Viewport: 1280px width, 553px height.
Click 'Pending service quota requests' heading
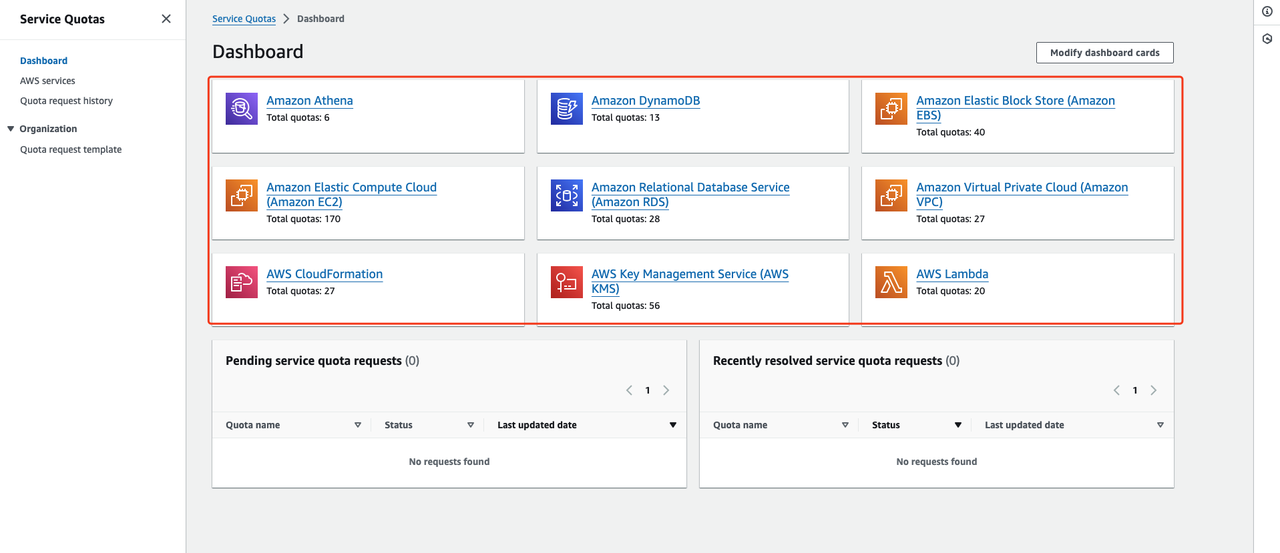pos(314,361)
